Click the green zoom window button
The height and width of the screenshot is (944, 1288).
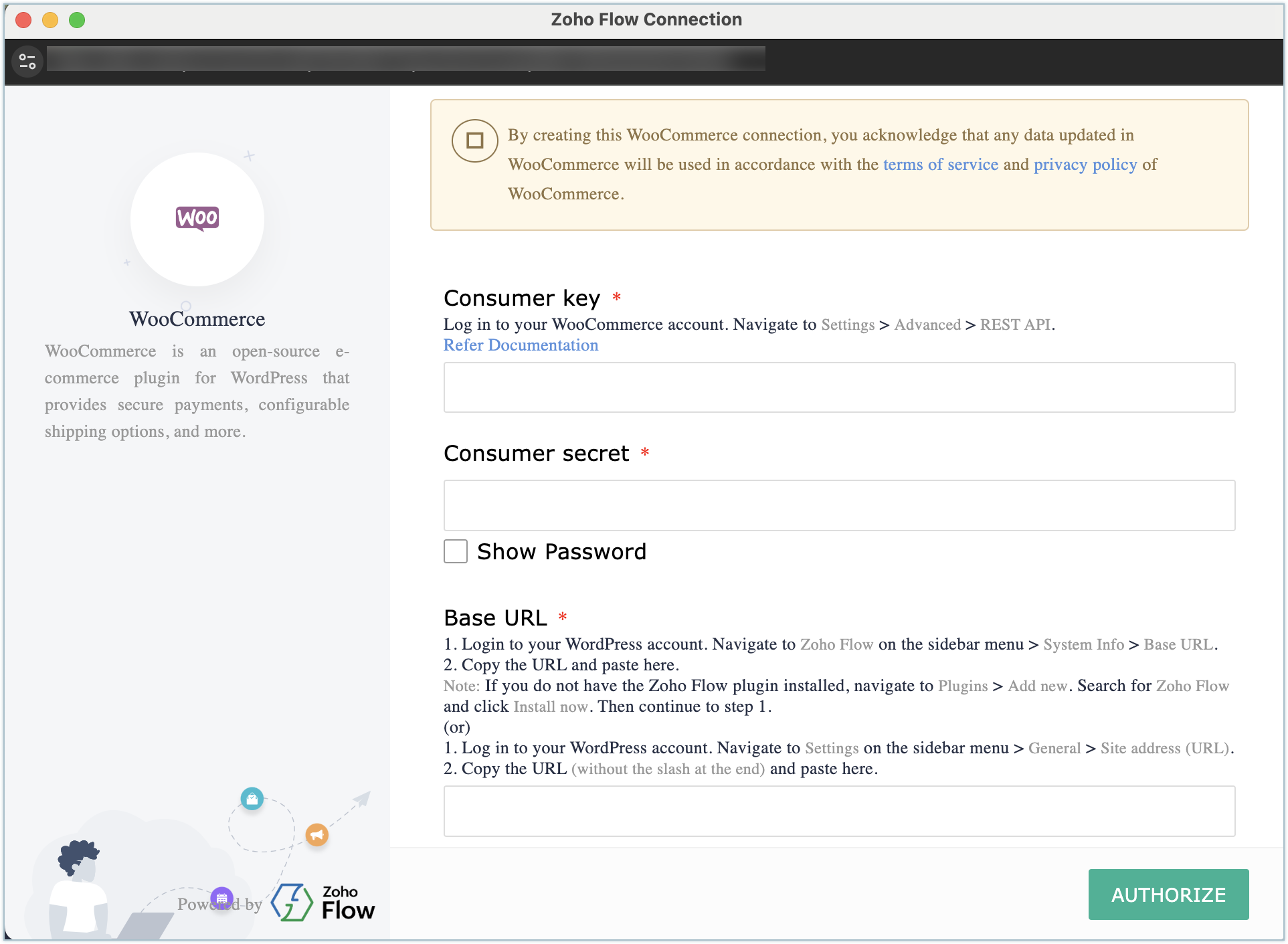(x=77, y=20)
